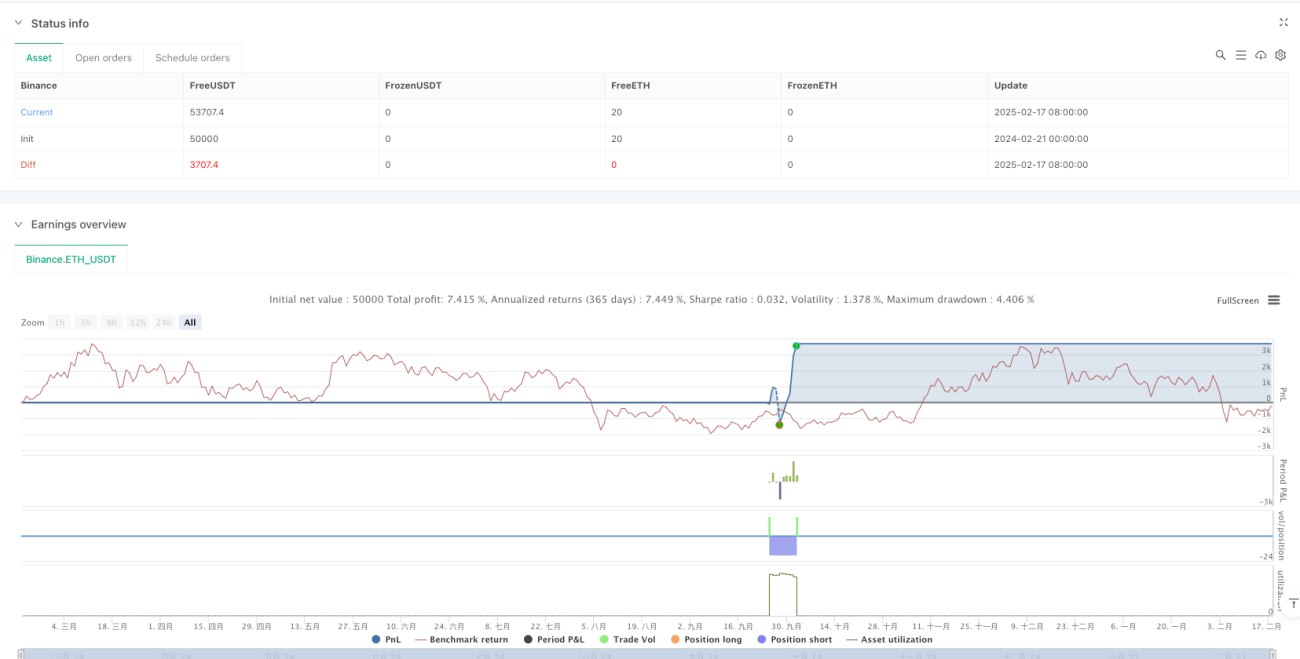Toggle the Benchmark return legend entry
Viewport: 1300px width, 659px height.
(461, 639)
